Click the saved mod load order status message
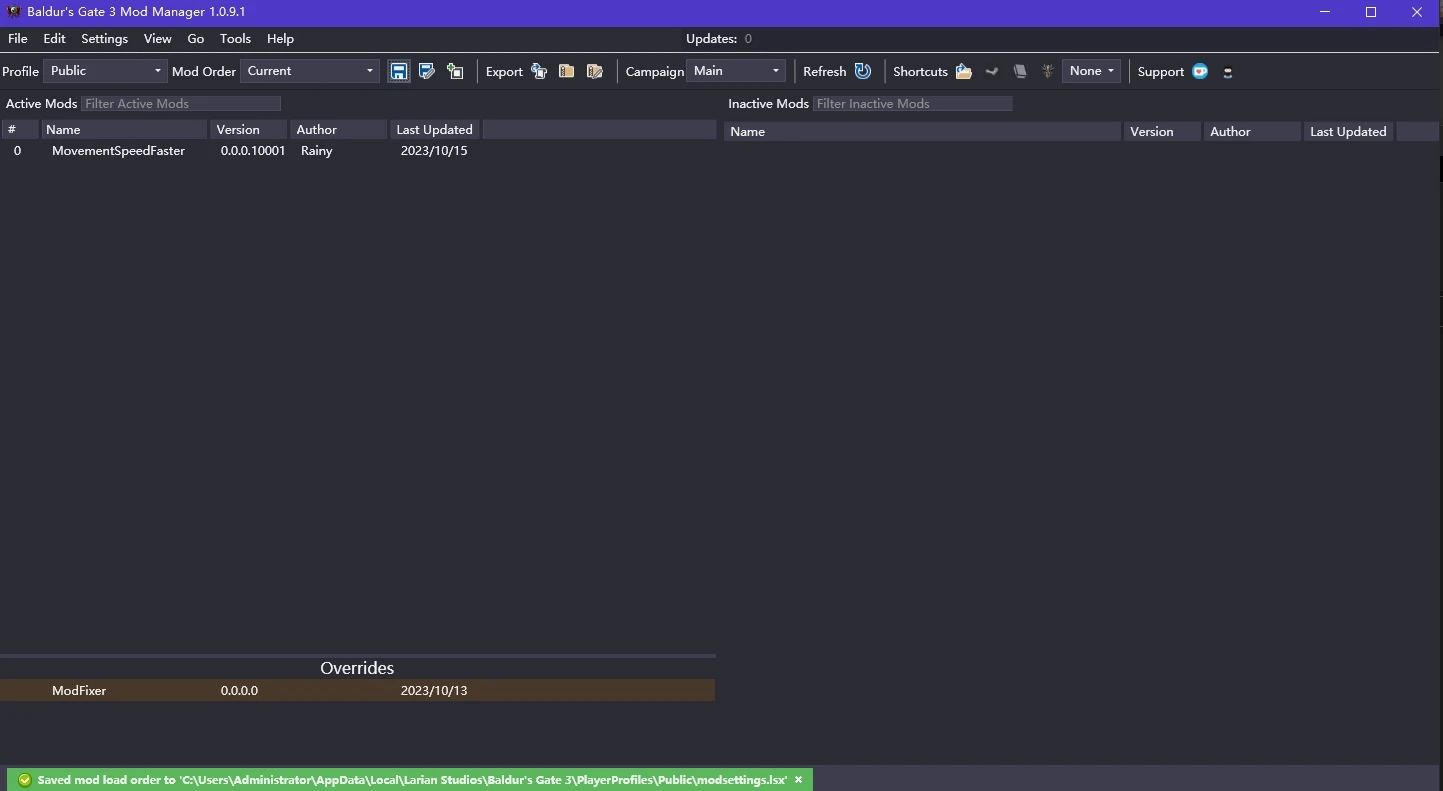This screenshot has height=791, width=1443. tap(412, 780)
